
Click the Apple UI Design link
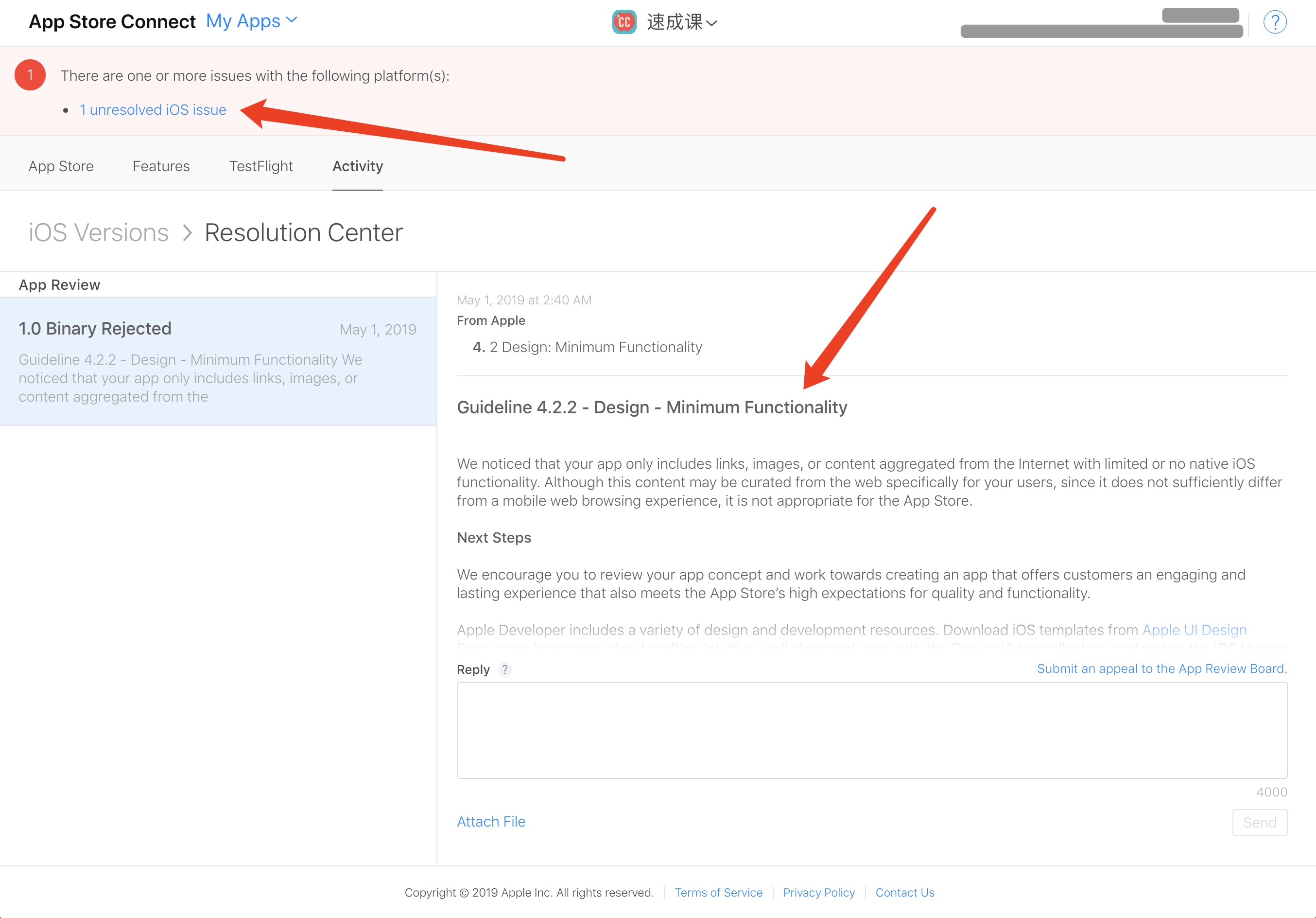coord(1194,630)
